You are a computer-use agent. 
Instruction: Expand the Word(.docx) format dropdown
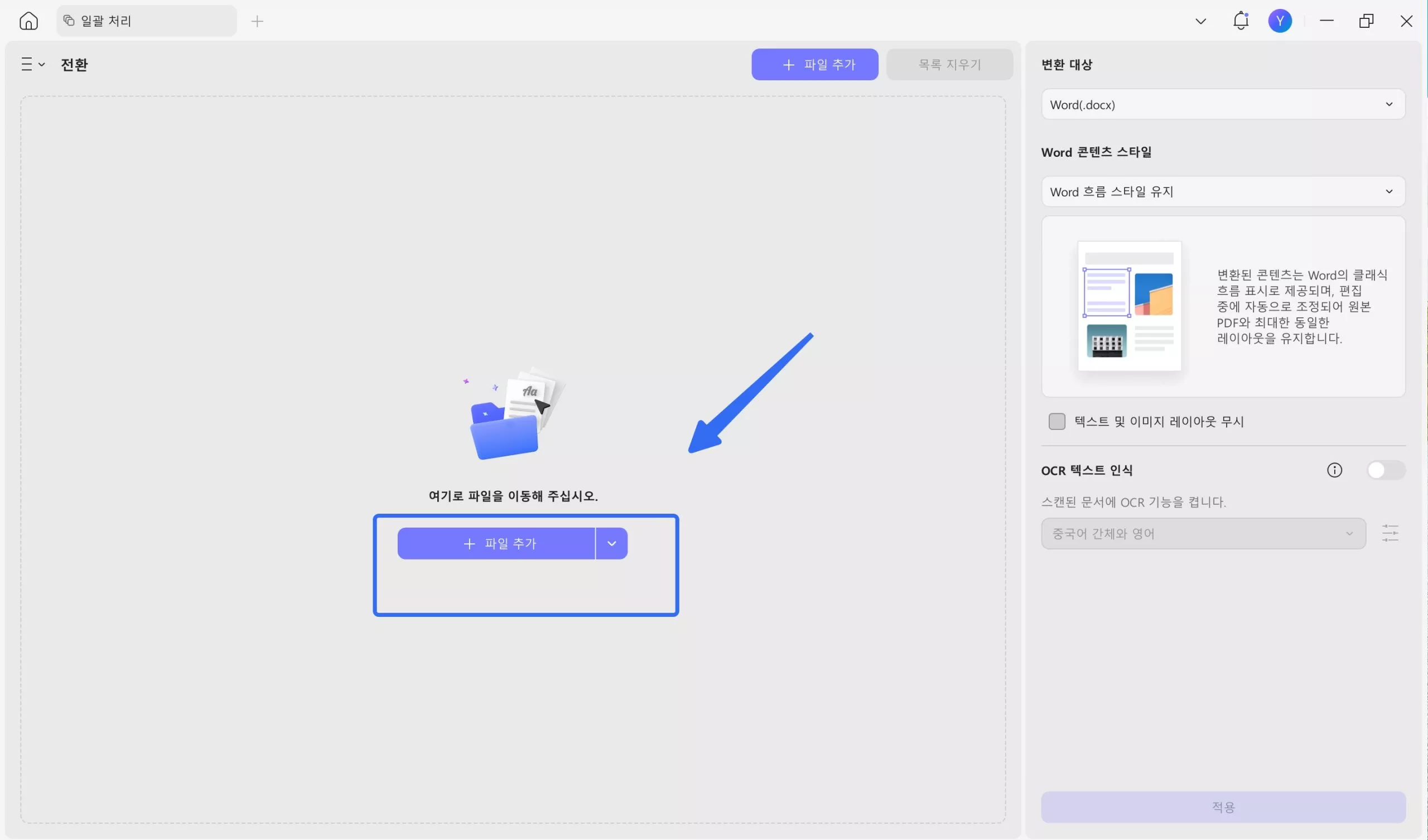[x=1223, y=104]
